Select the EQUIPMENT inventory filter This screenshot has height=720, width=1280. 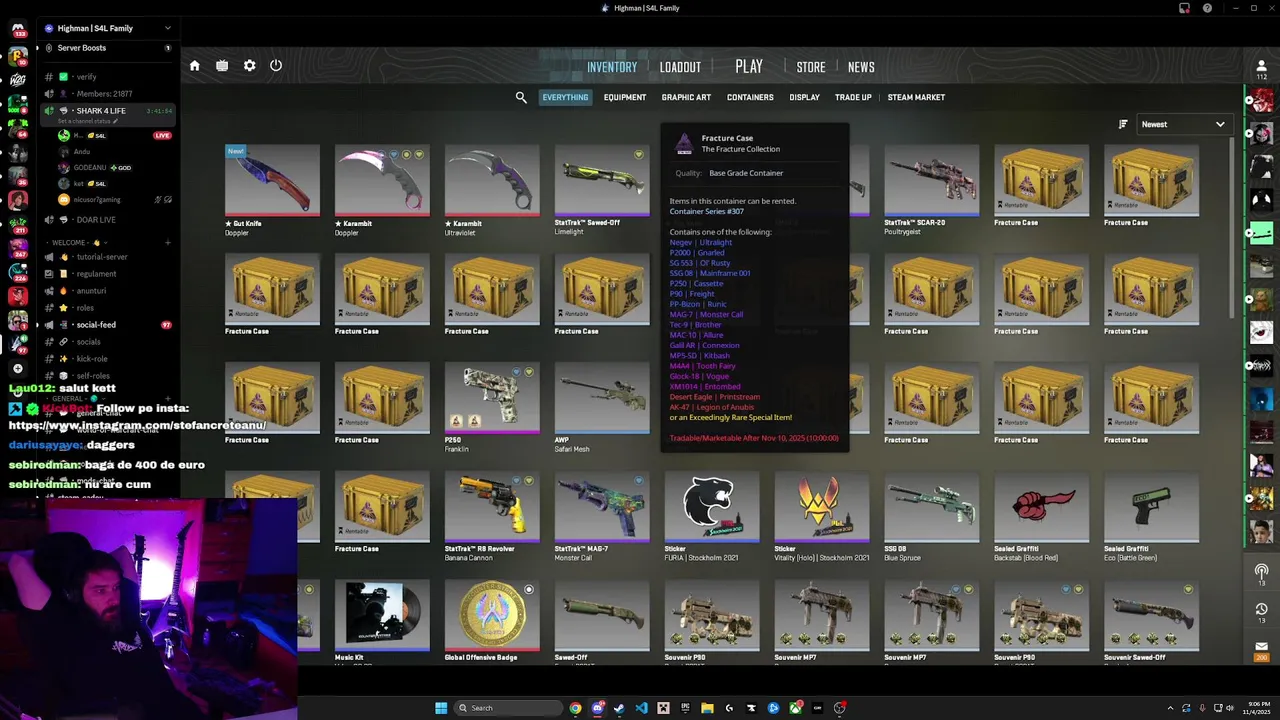click(625, 97)
